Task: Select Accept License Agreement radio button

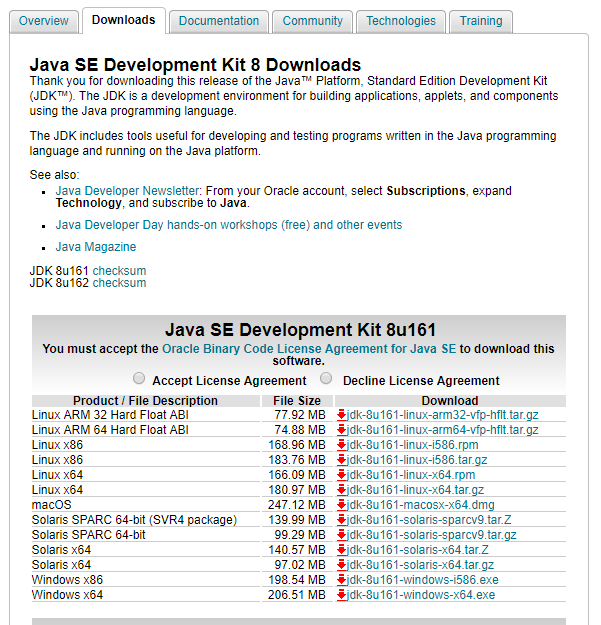Action: click(139, 378)
